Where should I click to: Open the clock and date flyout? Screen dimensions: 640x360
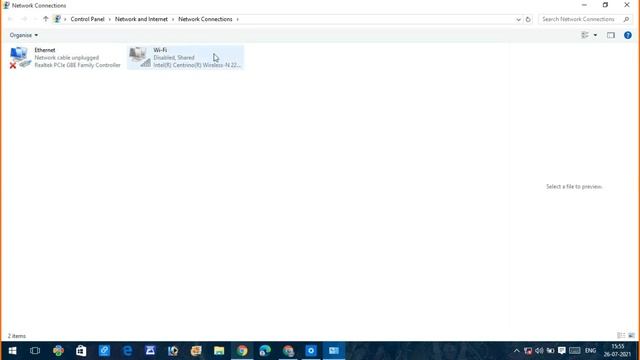(618, 351)
